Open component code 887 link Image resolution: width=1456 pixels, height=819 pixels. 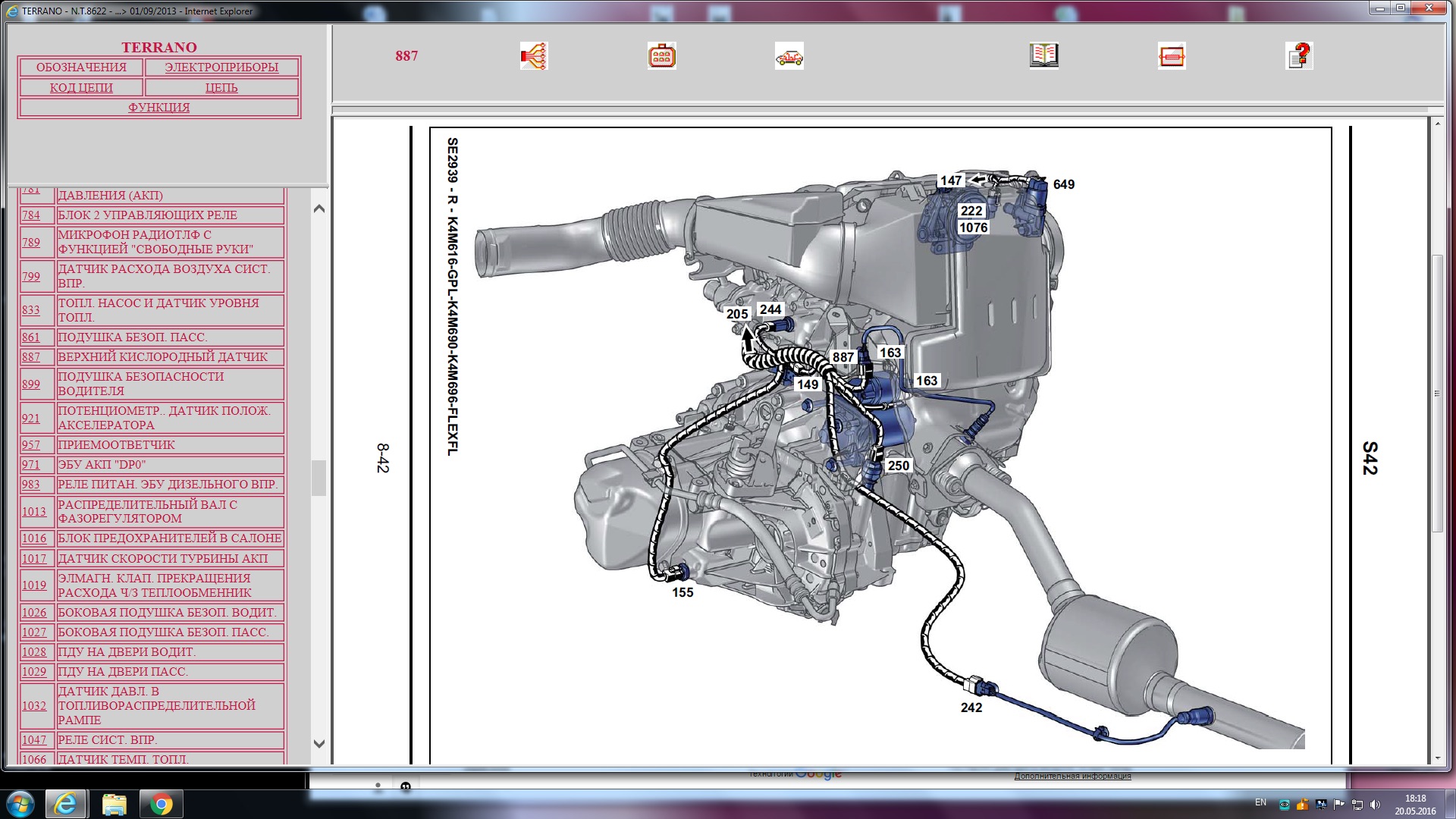pyautogui.click(x=31, y=357)
